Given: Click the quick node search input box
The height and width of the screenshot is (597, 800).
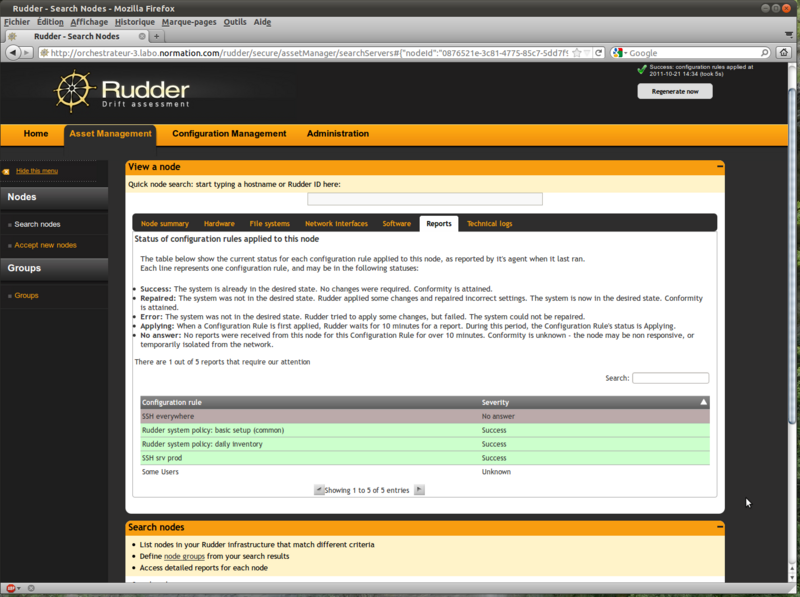Looking at the screenshot, I should 424,199.
